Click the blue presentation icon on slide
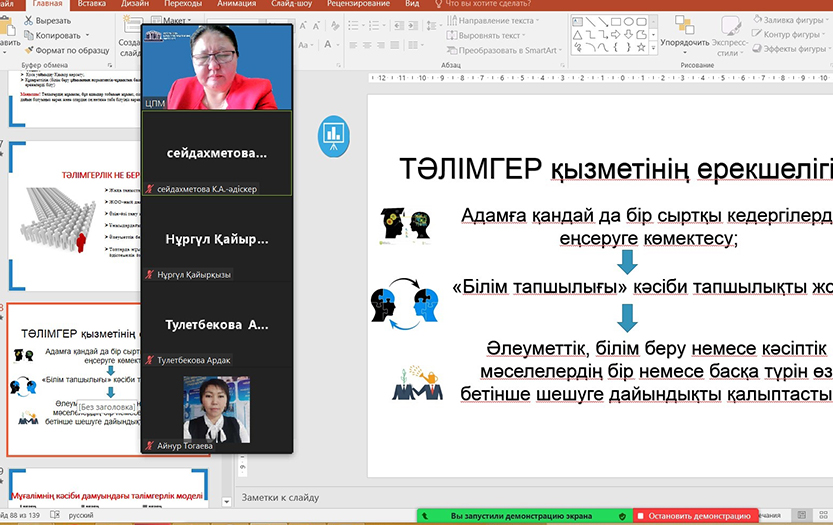Viewport: 833px width, 525px height. 333,135
